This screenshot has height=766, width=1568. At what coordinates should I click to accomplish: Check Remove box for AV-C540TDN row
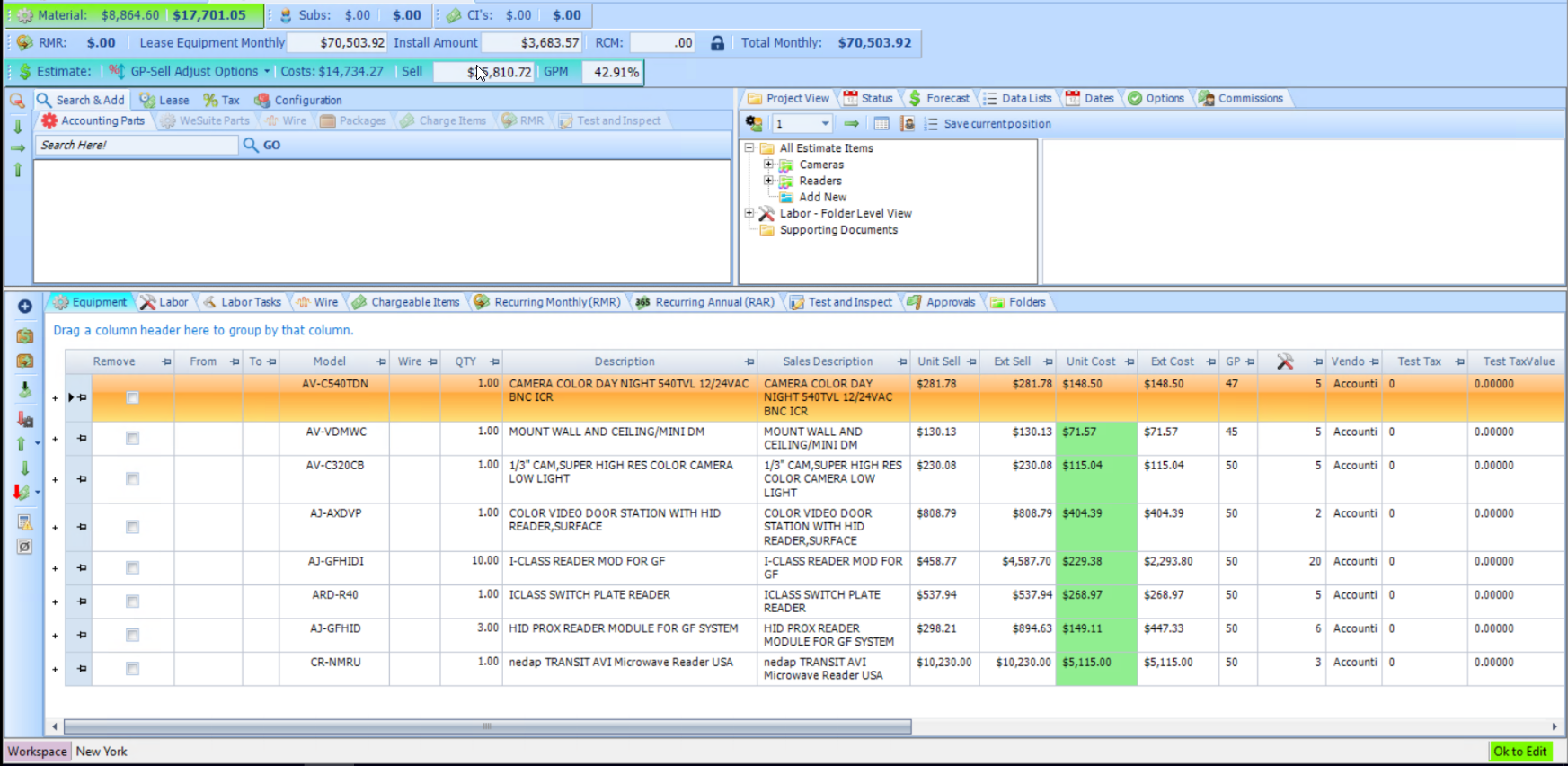[x=132, y=397]
